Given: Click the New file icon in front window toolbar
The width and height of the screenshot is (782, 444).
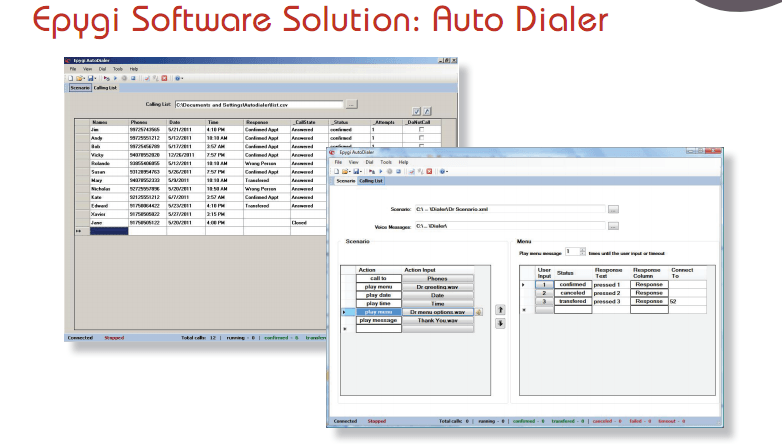Looking at the screenshot, I should [x=338, y=171].
